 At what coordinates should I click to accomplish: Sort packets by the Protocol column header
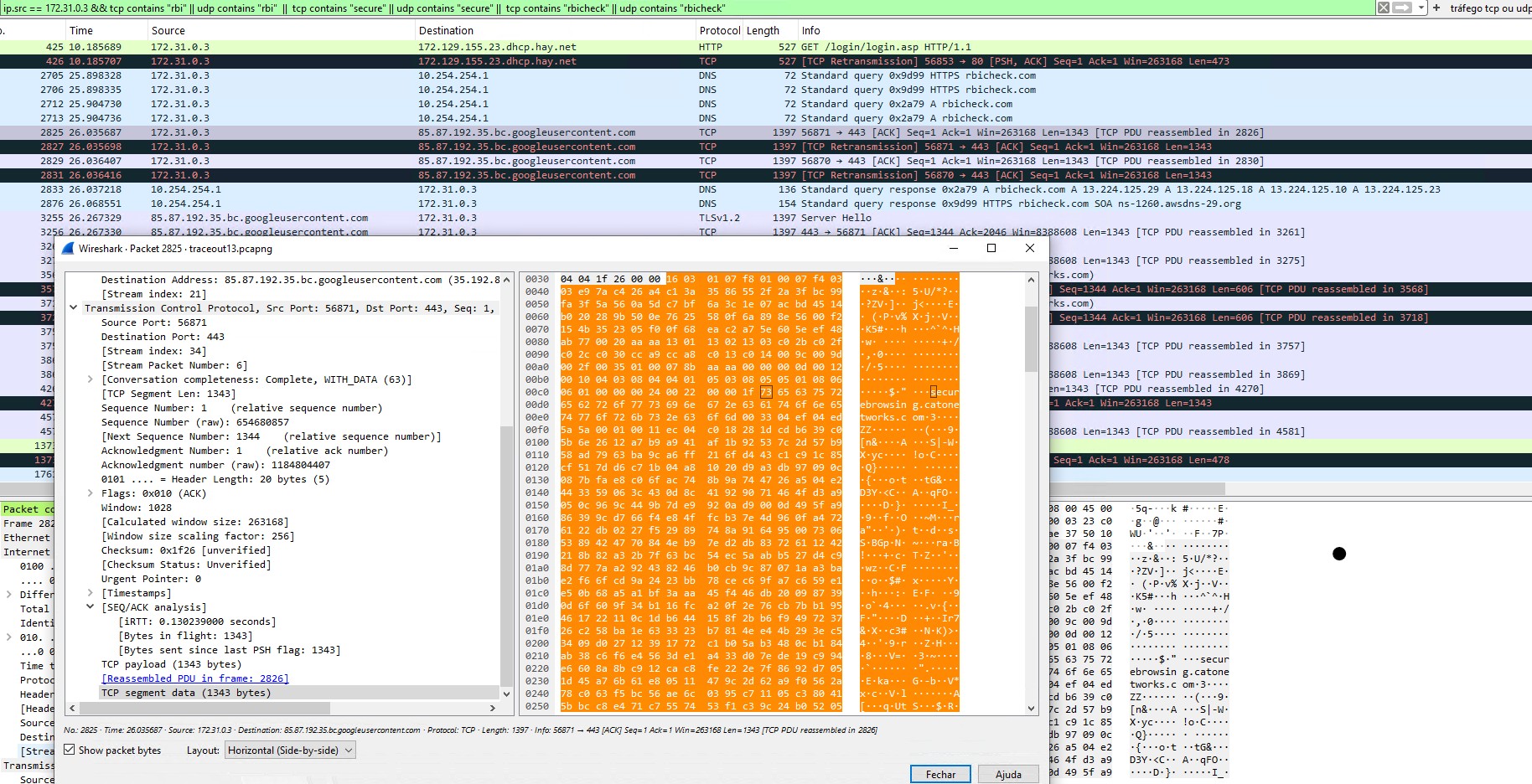pos(719,30)
